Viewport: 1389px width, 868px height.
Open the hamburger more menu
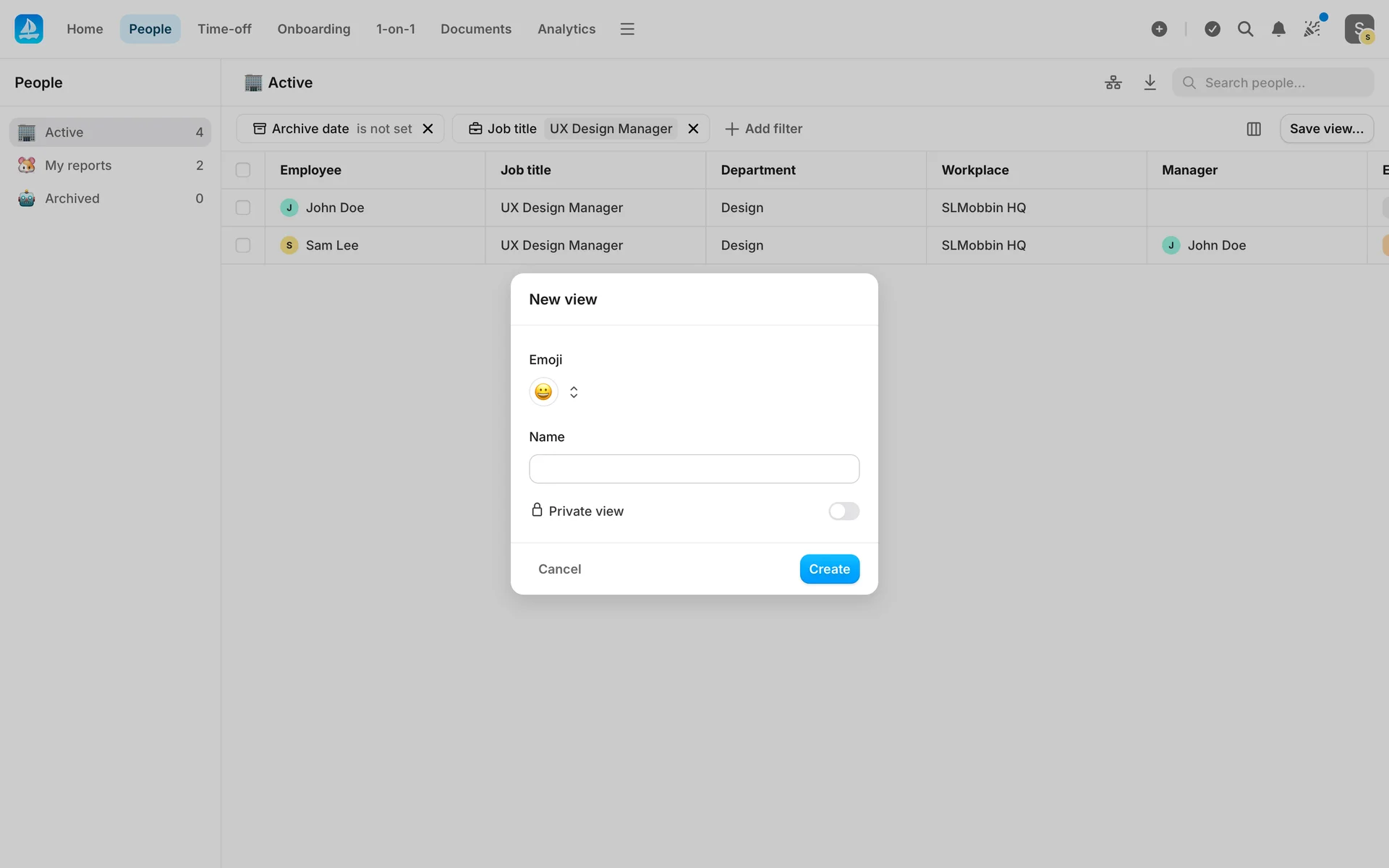click(627, 29)
